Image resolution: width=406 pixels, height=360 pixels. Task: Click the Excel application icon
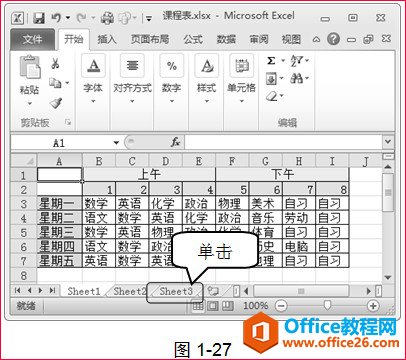click(18, 18)
